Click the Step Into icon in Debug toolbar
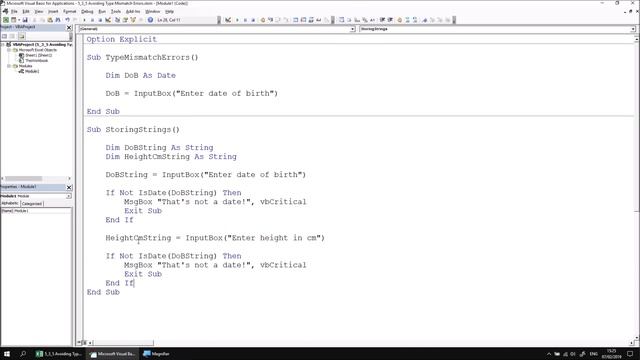Screen dimensions: 640x360 (270, 20)
